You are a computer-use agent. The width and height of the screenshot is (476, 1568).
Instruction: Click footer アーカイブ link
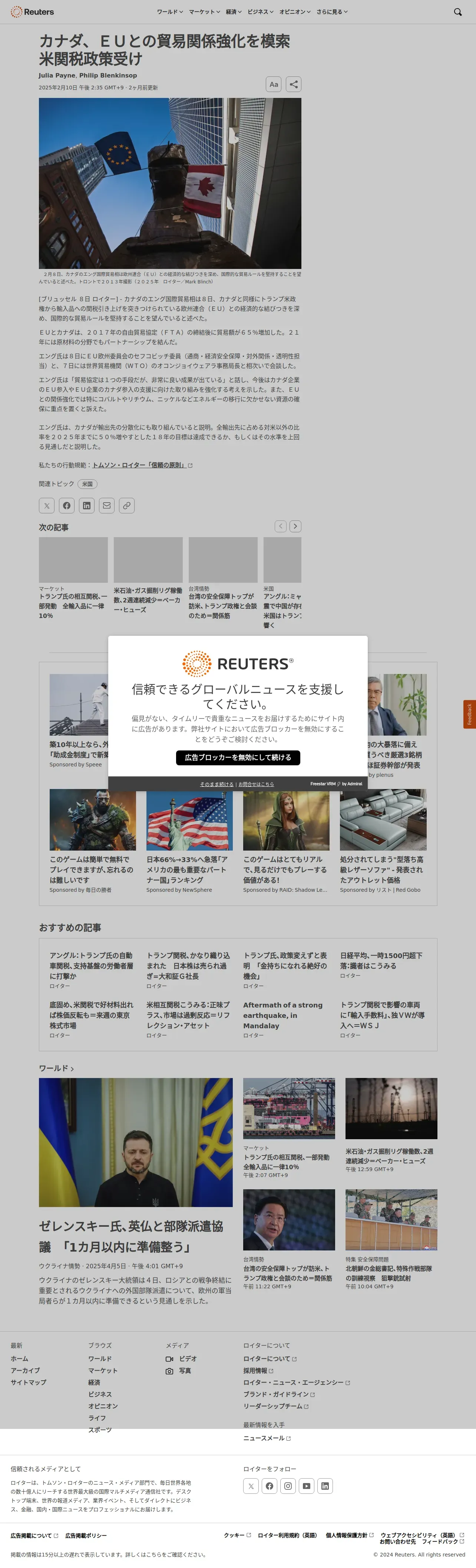click(25, 1371)
